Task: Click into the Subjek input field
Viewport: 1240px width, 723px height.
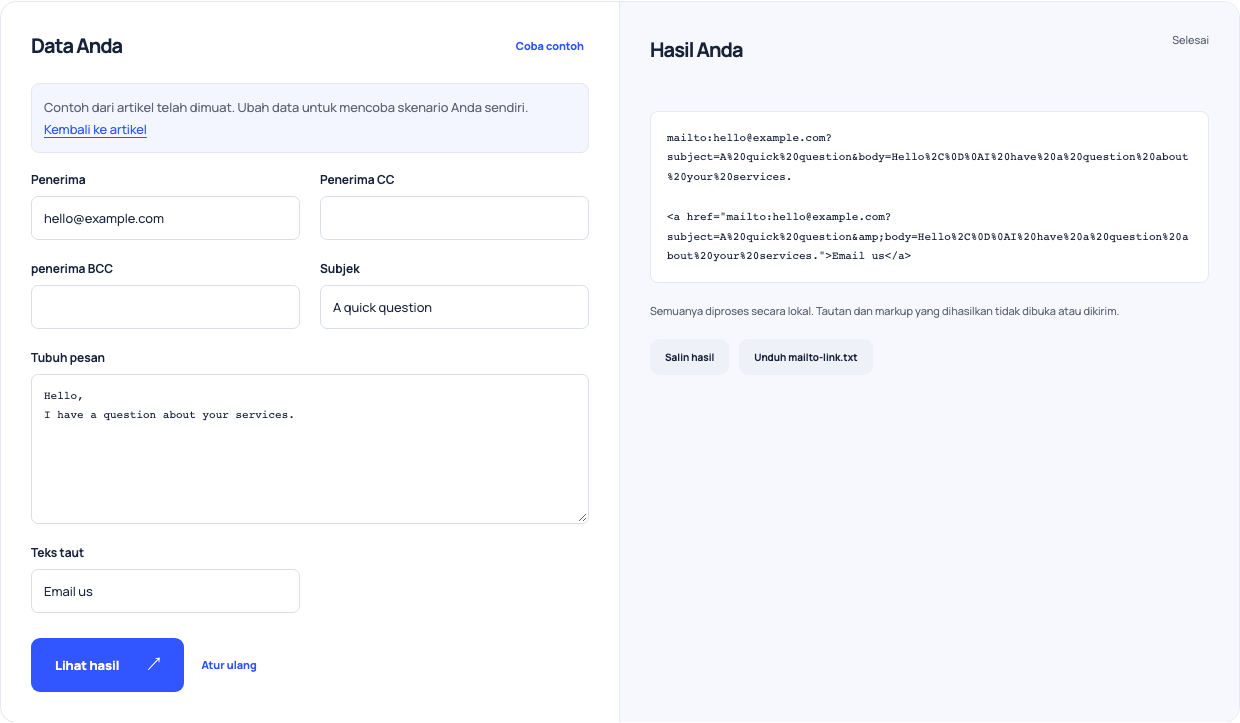Action: pyautogui.click(x=454, y=307)
